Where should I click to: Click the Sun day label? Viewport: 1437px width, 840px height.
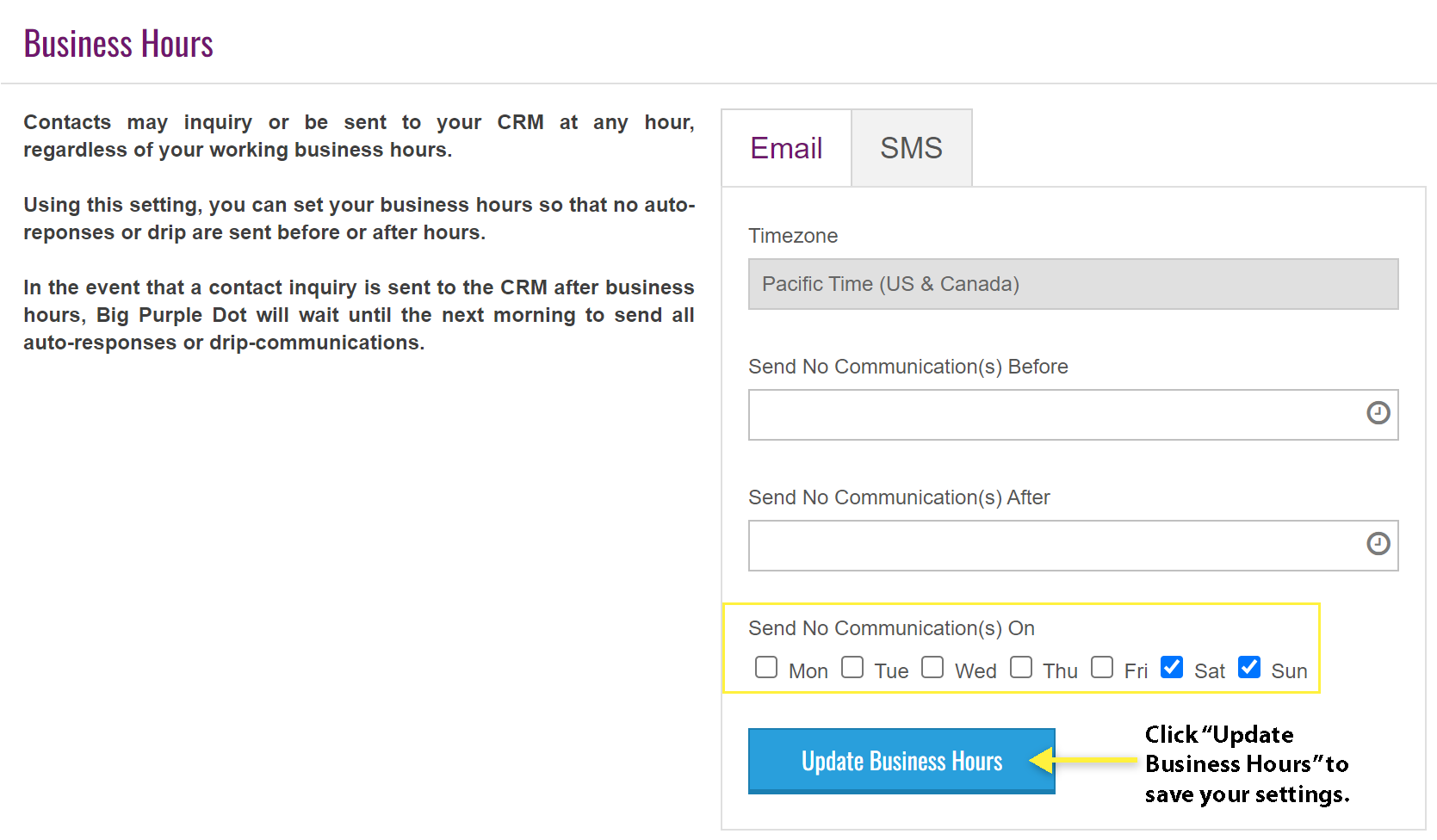1289,671
